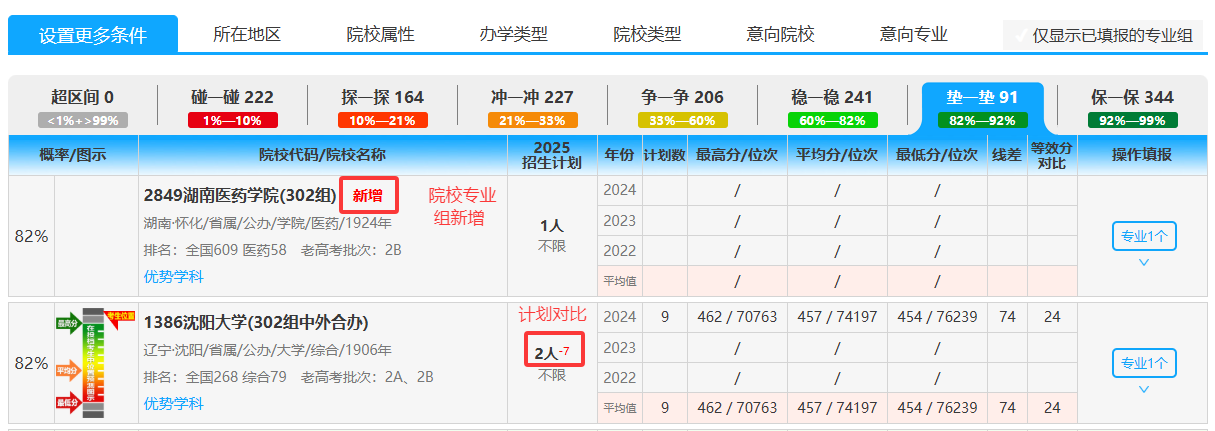The width and height of the screenshot is (1215, 431).
Task: Click the red 1%—10% probability bar
Action: coord(231,120)
